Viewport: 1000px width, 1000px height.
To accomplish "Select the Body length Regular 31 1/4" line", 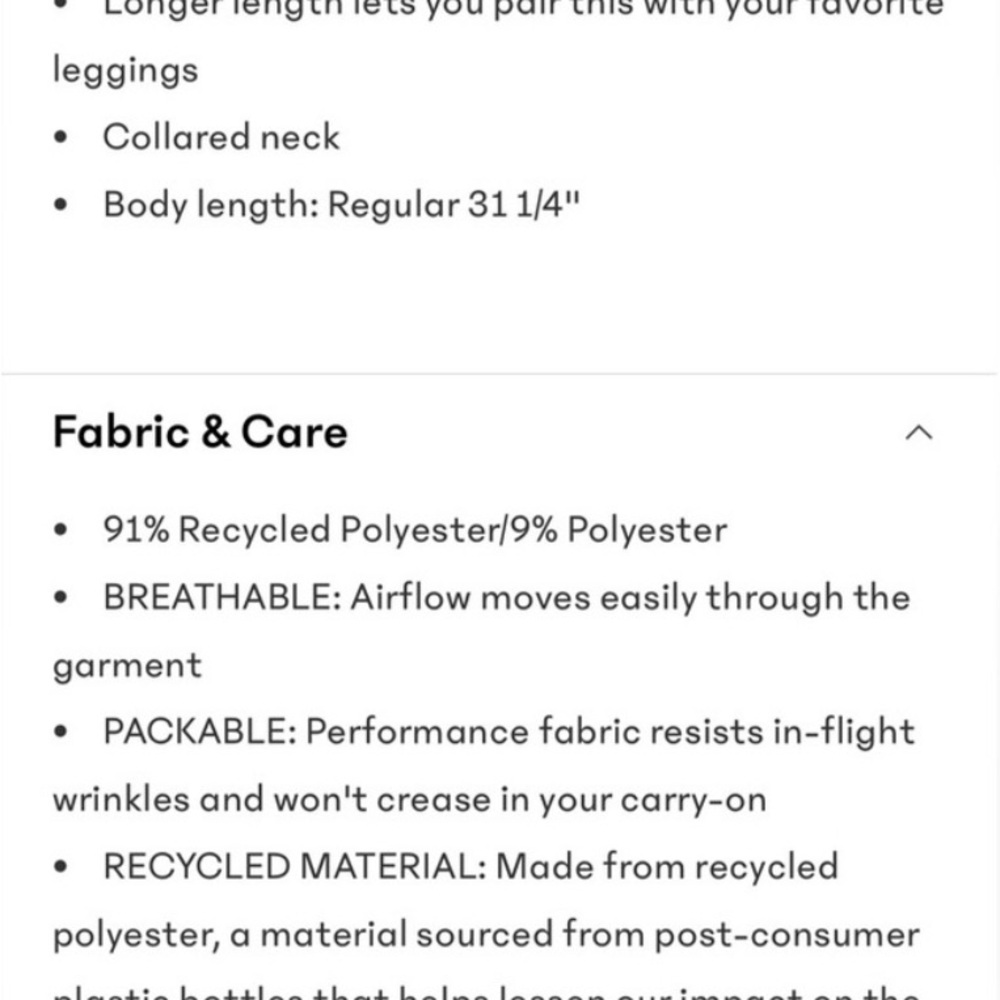I will pos(342,205).
